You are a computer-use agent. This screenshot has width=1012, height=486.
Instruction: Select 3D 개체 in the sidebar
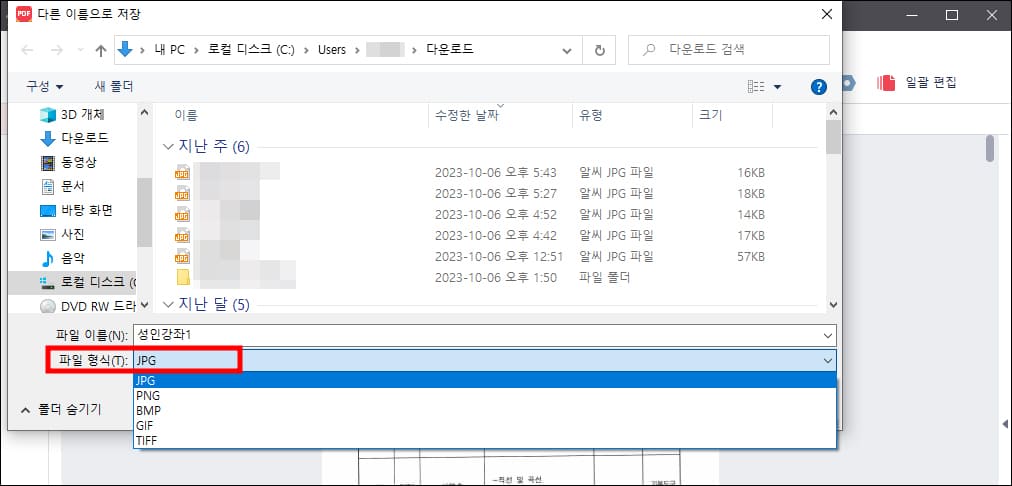tap(72, 115)
